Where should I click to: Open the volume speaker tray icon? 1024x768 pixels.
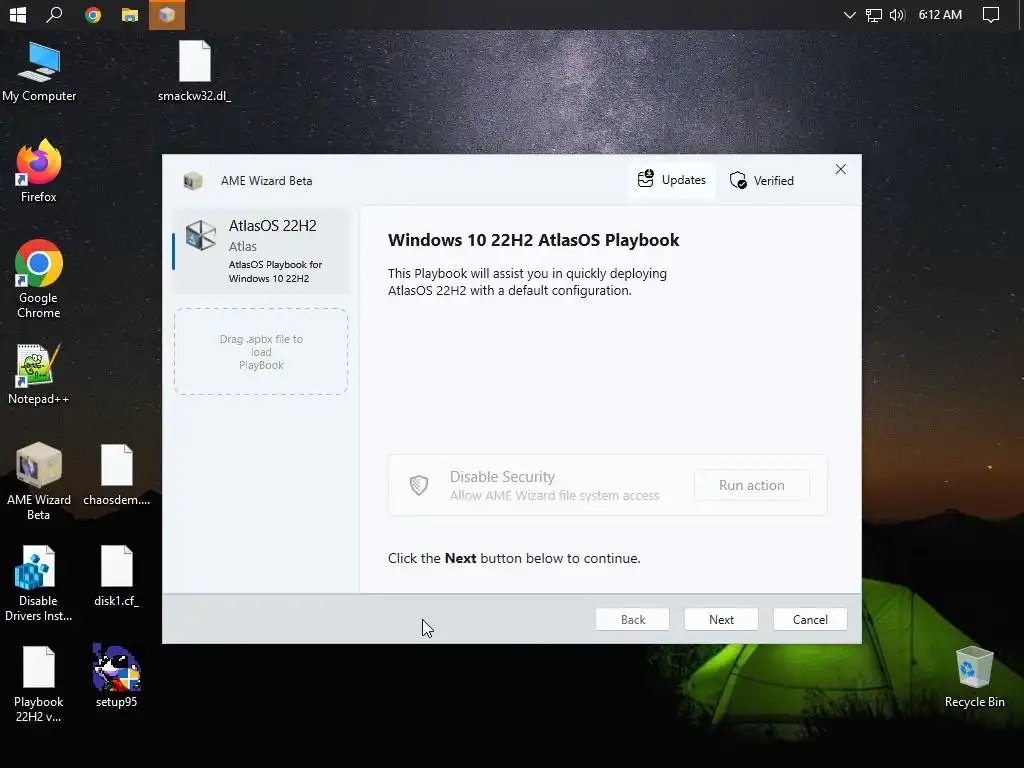click(x=897, y=14)
